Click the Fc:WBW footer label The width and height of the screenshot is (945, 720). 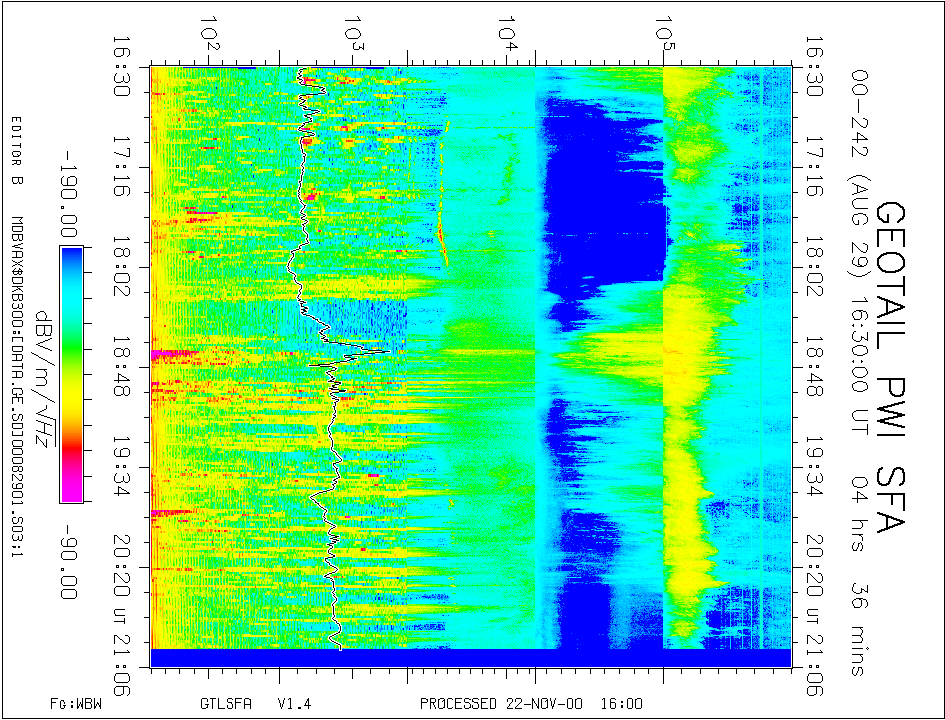click(75, 704)
